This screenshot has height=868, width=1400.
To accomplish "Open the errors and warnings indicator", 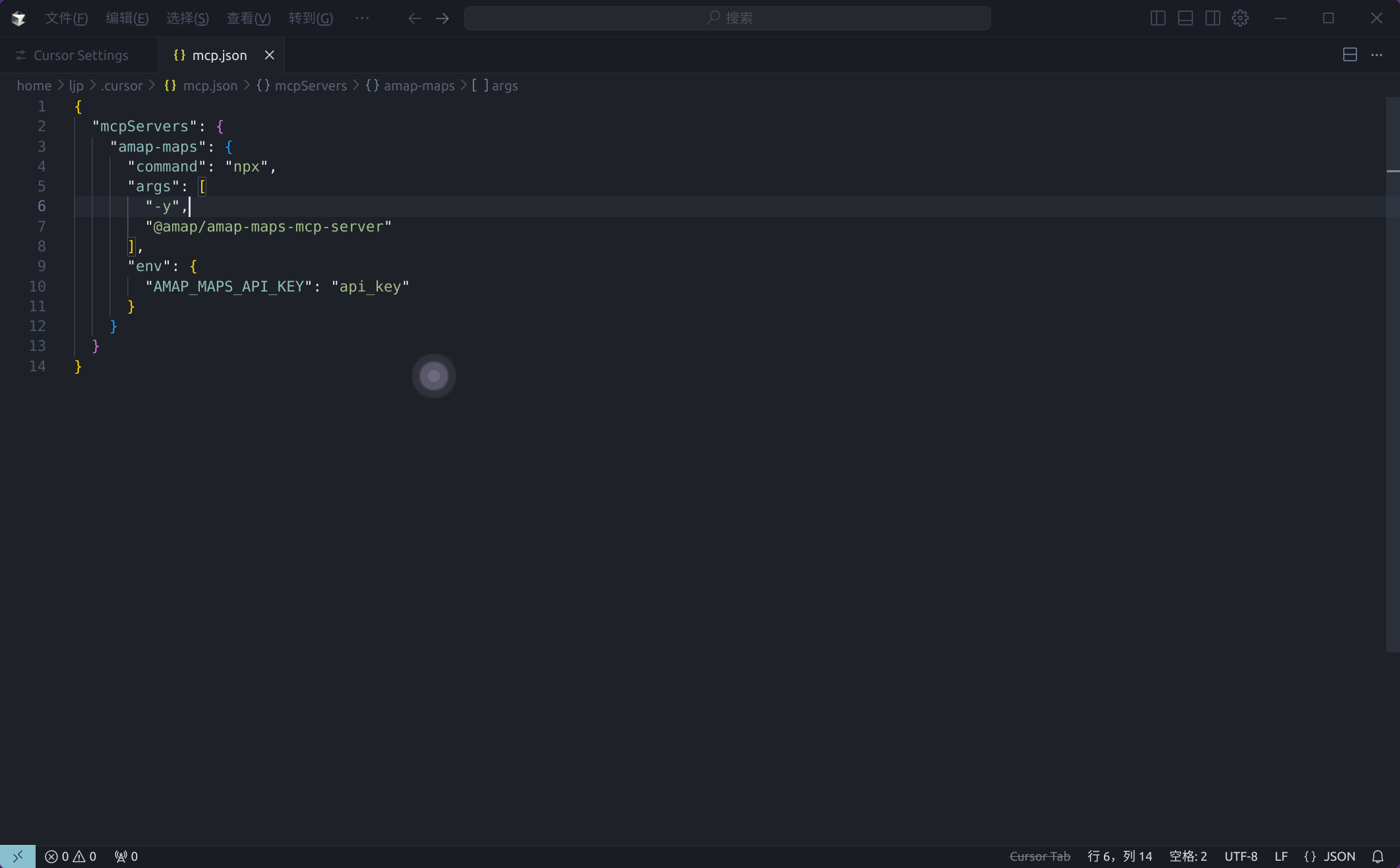I will click(71, 856).
